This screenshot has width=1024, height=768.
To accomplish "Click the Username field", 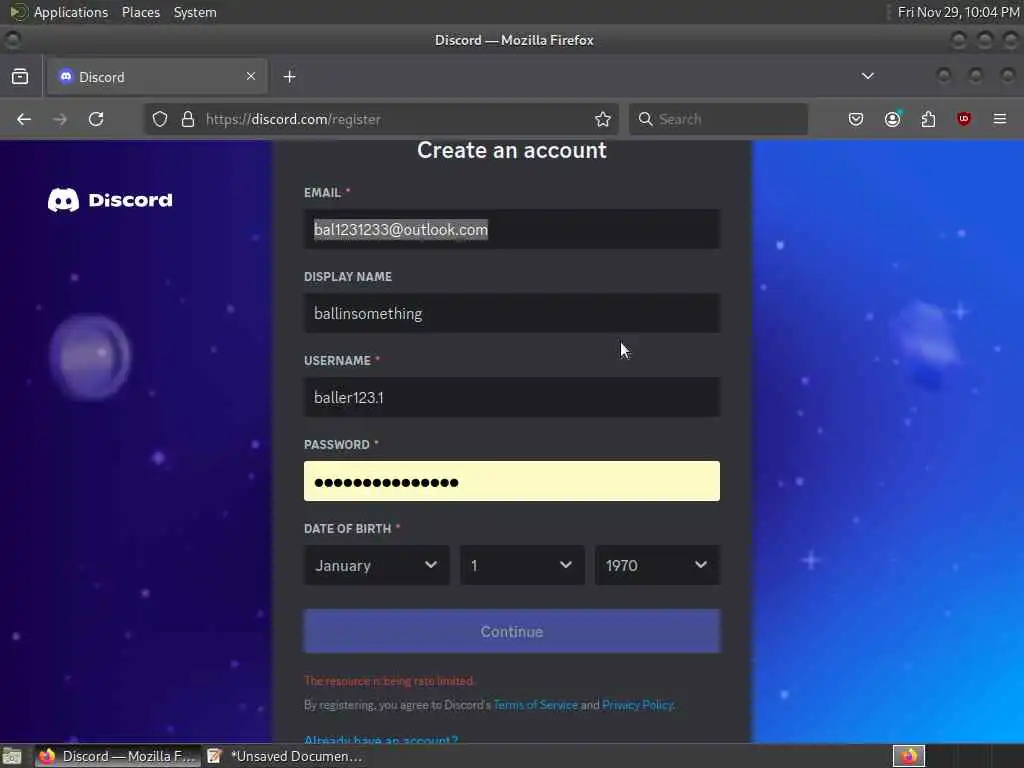I will click(x=512, y=397).
